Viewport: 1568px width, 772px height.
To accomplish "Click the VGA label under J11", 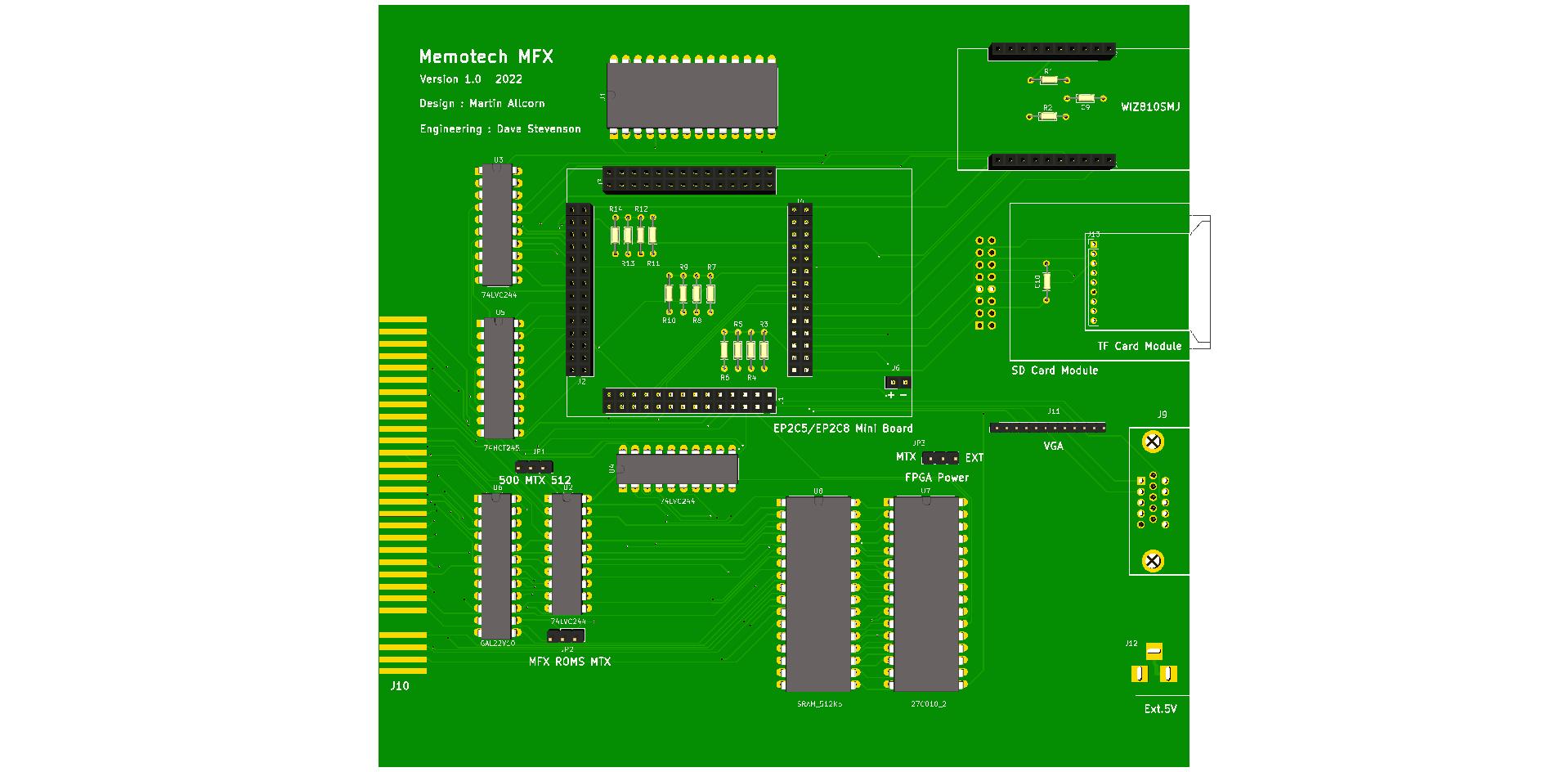I will click(x=1053, y=446).
